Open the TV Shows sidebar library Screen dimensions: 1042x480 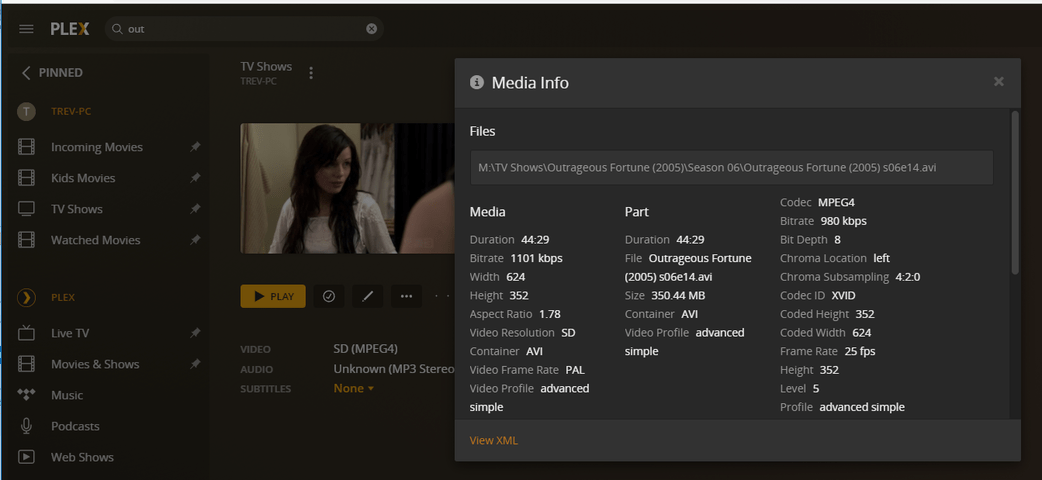point(77,209)
